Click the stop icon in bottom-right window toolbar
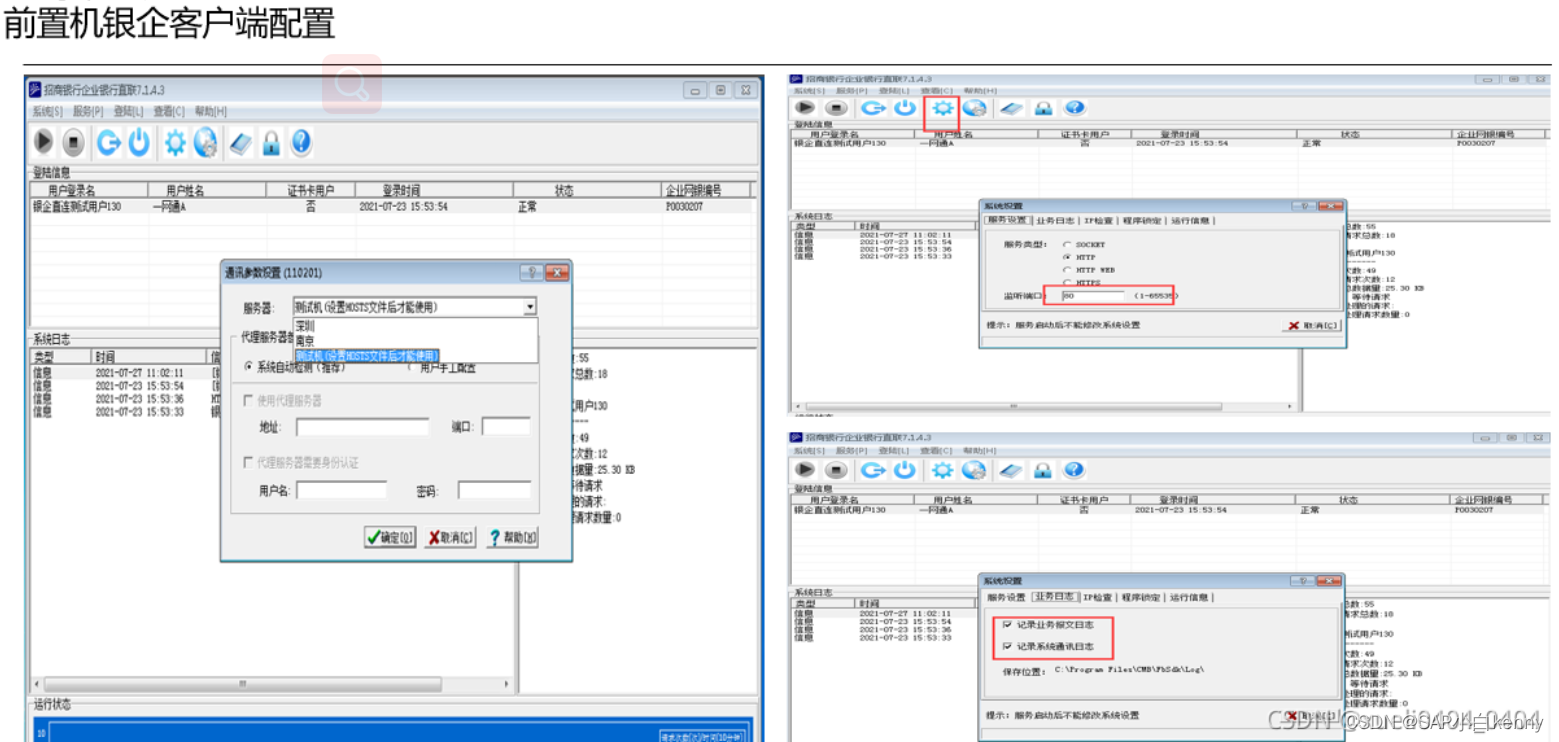This screenshot has height=742, width=1559. click(837, 469)
